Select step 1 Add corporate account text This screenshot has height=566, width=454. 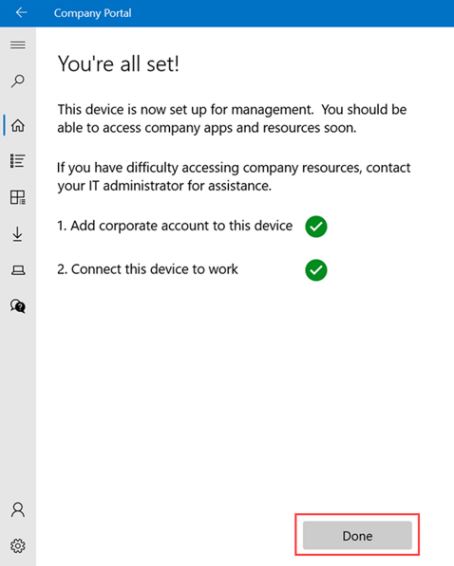click(x=175, y=226)
